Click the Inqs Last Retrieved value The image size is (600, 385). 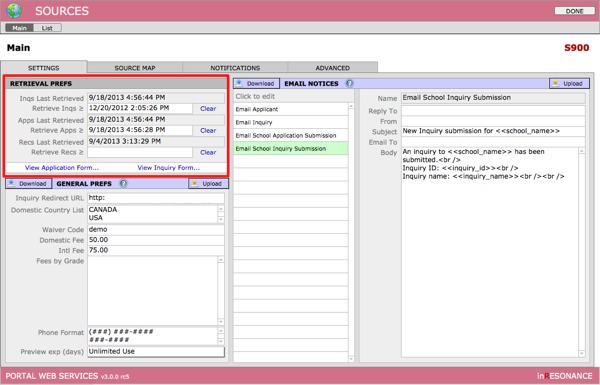156,98
